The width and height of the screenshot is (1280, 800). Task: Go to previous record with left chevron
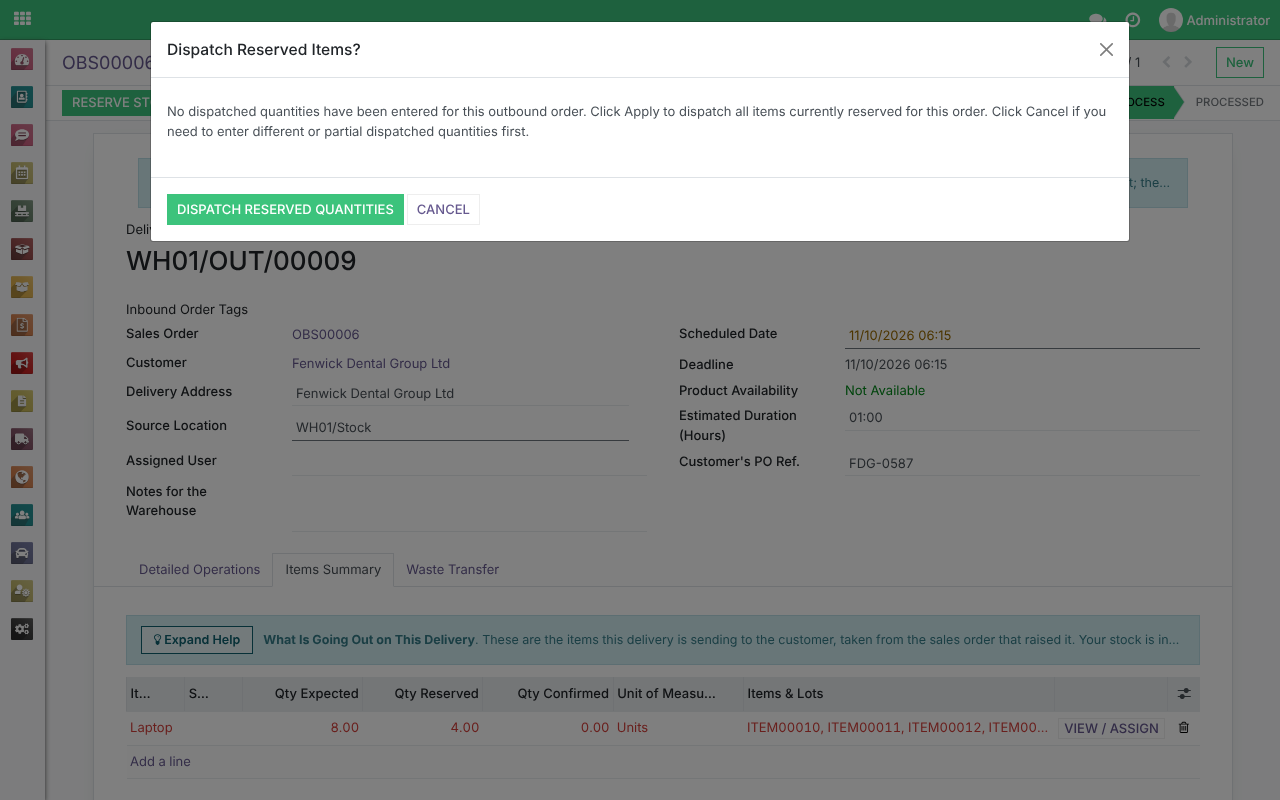(x=1167, y=62)
